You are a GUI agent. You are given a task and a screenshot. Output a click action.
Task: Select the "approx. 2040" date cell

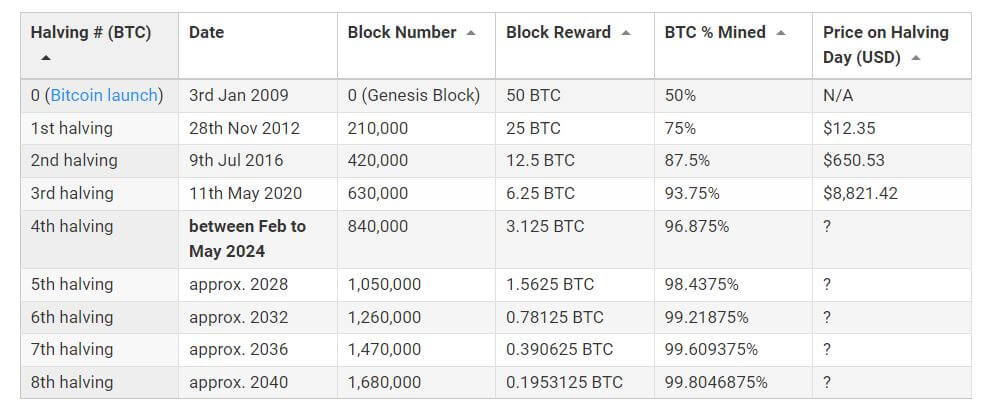pyautogui.click(x=238, y=383)
